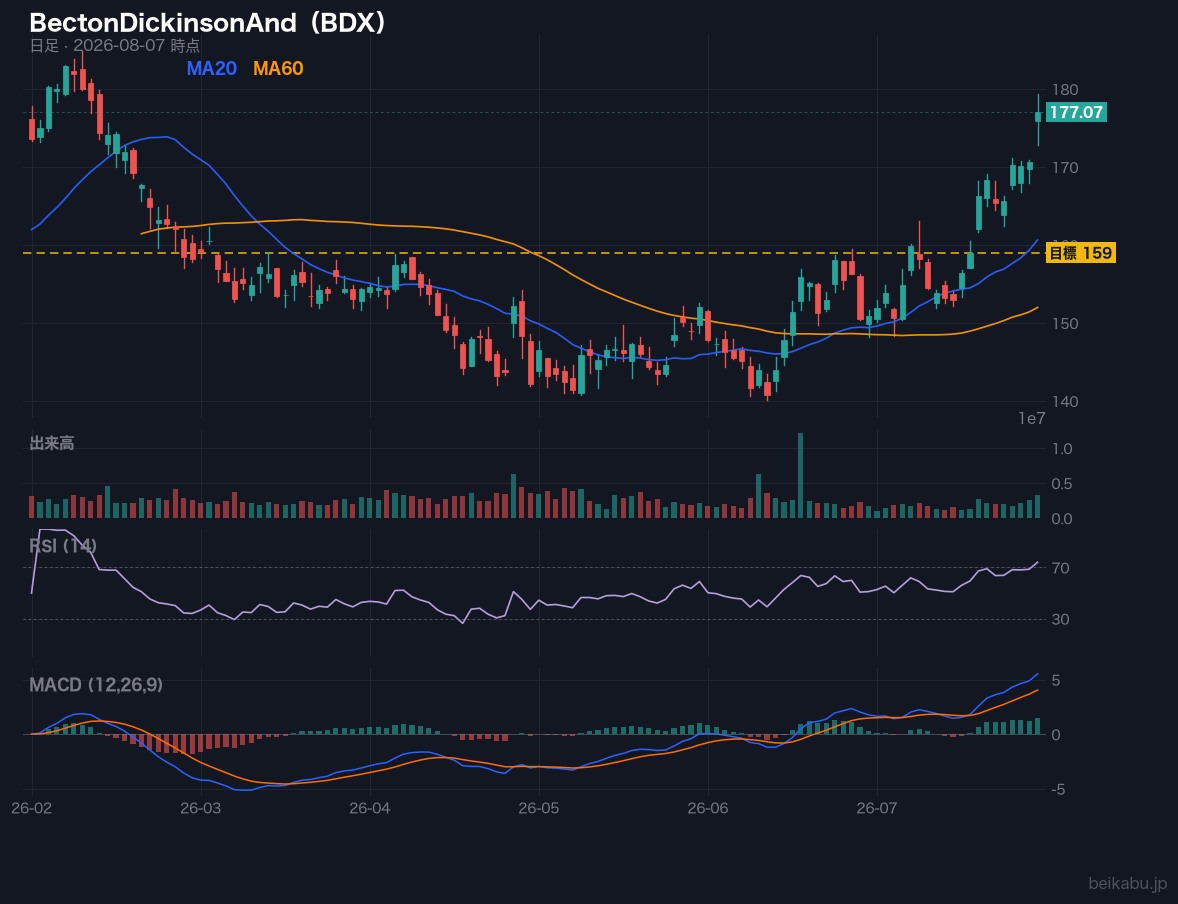Click the latest candlestick near 177
The width and height of the screenshot is (1178, 904).
(1038, 119)
